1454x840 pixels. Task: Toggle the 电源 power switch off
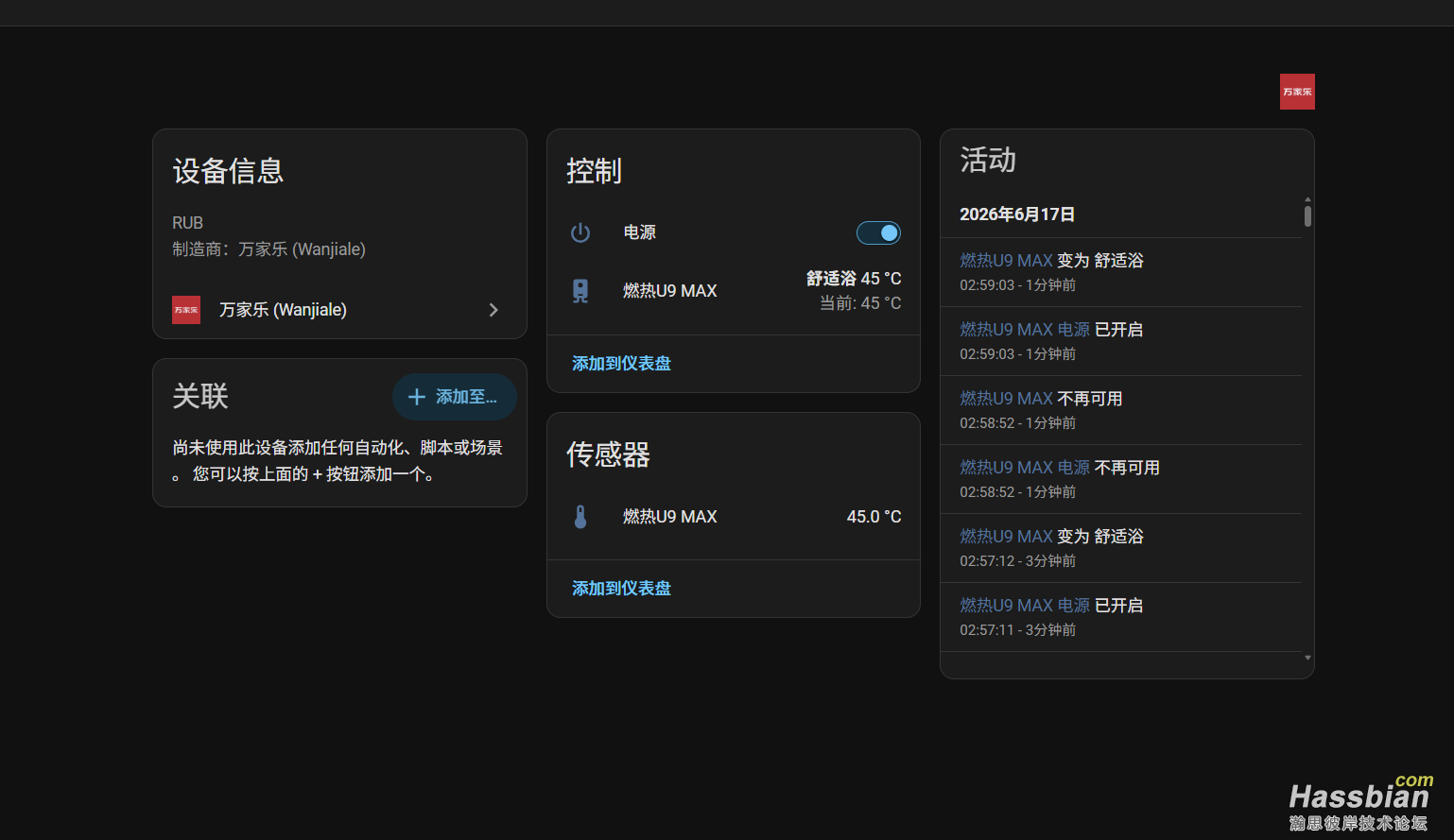coord(878,232)
